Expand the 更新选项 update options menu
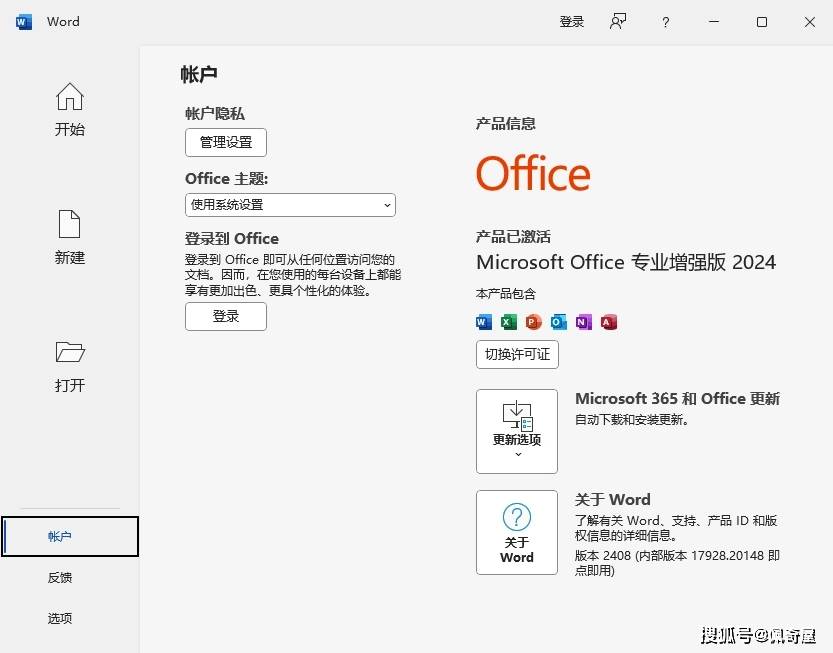The width and height of the screenshot is (833, 653). pos(517,431)
